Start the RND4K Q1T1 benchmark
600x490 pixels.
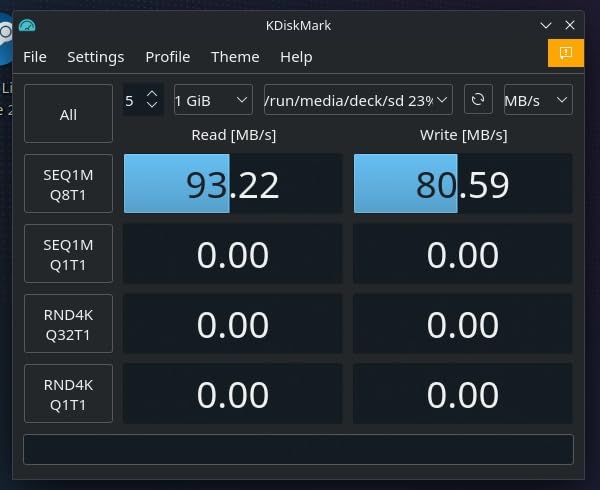(x=68, y=394)
